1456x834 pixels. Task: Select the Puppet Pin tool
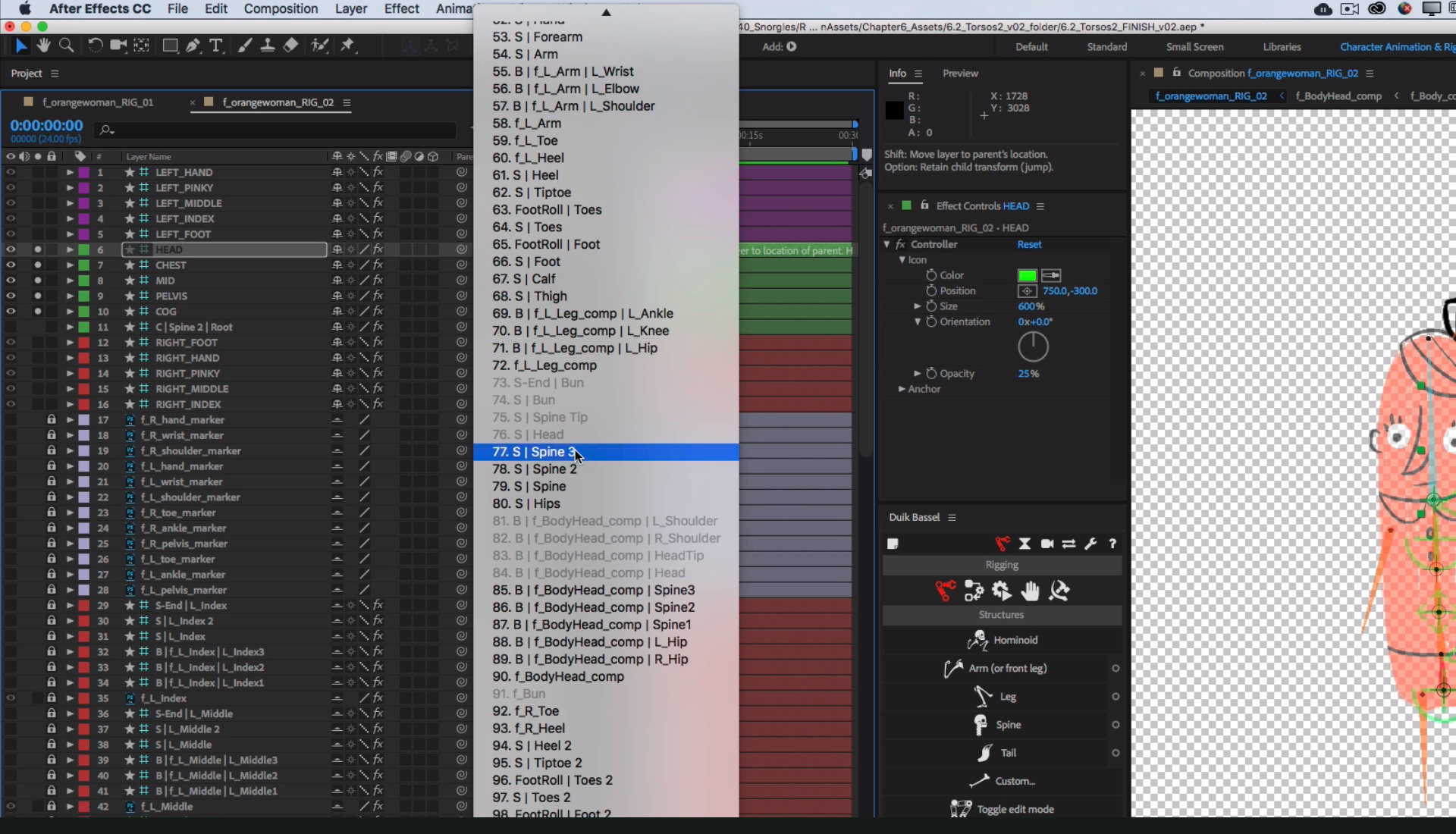coord(347,45)
